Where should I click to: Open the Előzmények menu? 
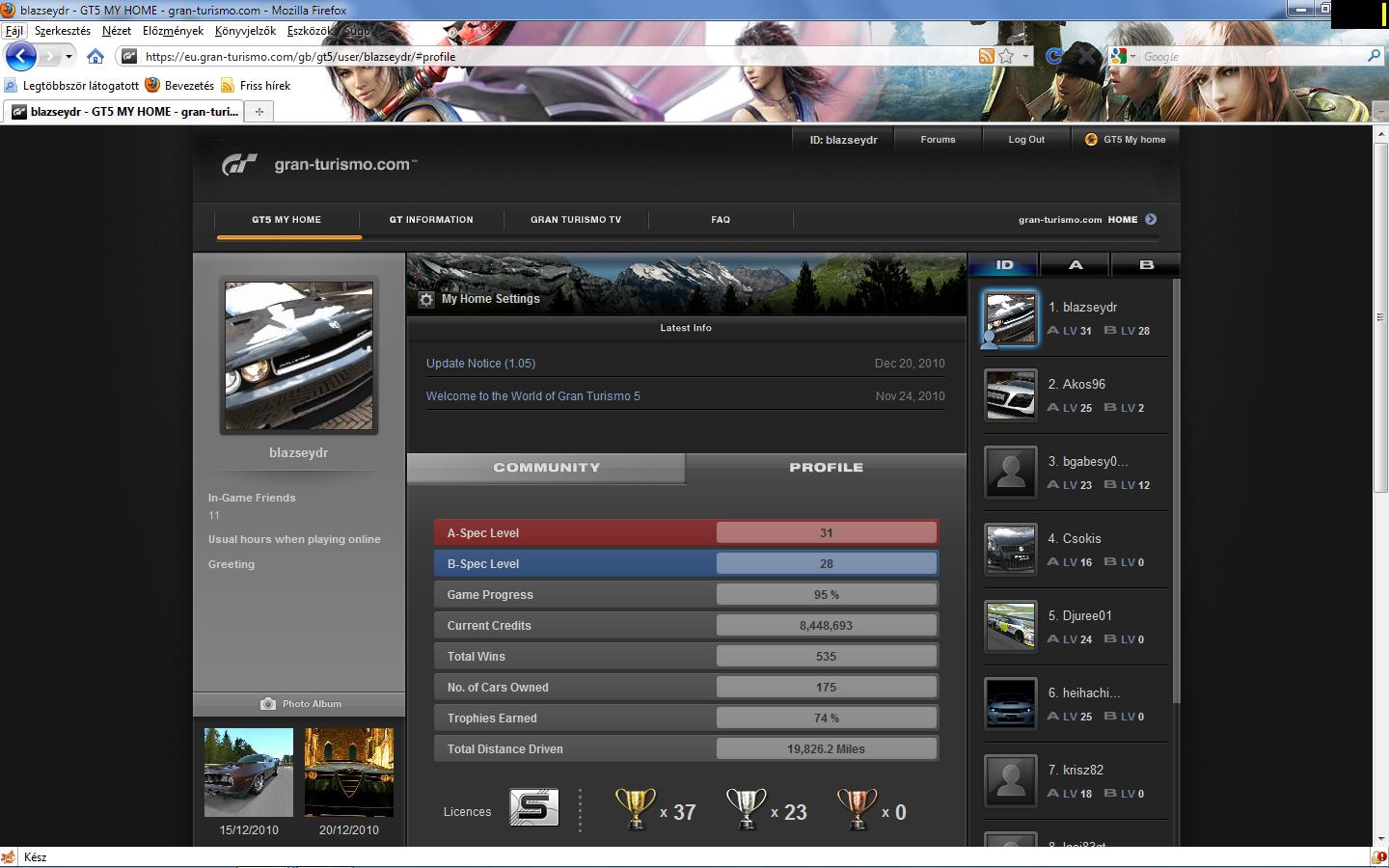coord(174,31)
